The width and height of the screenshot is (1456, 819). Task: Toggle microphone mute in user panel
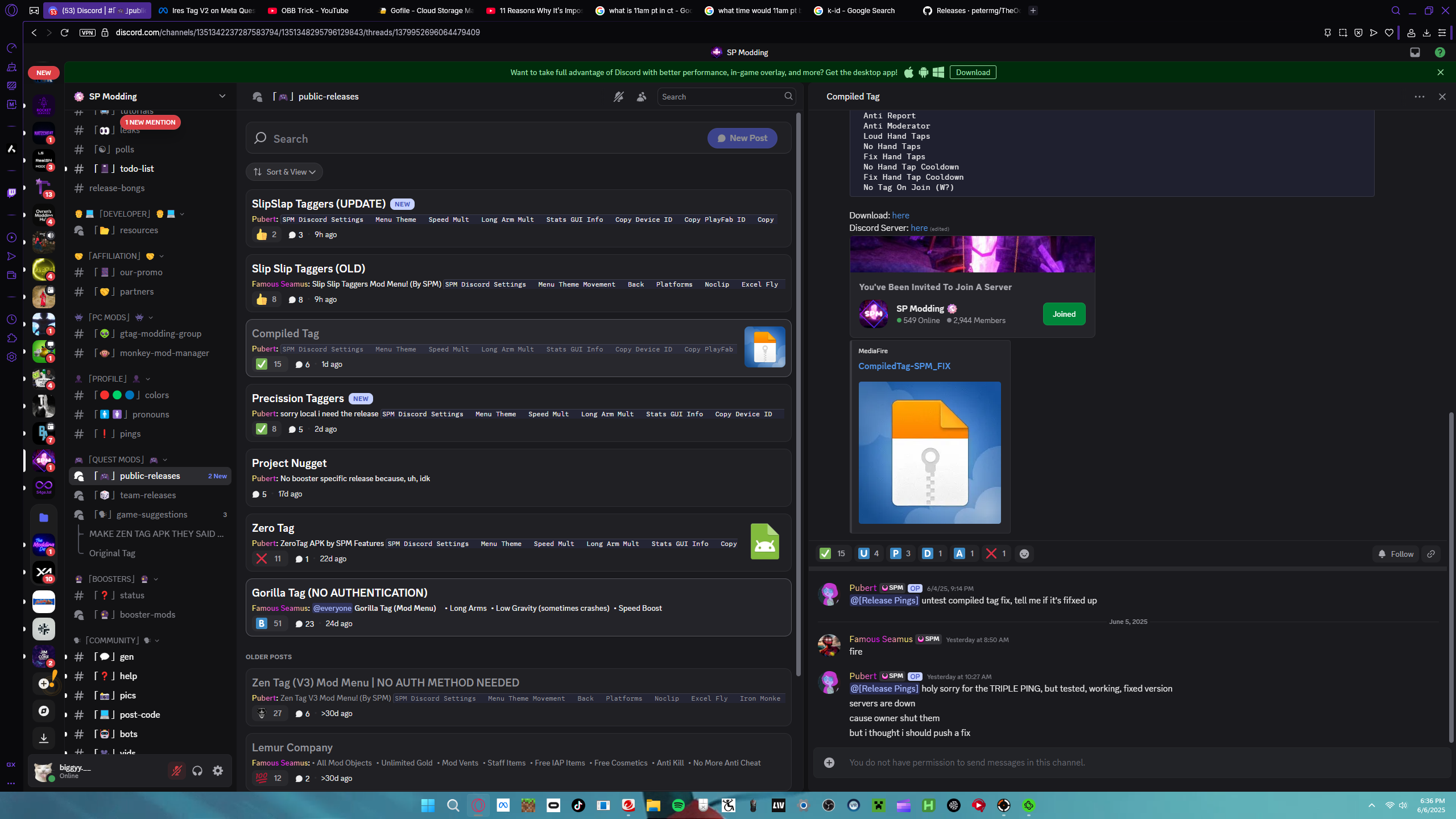point(177,771)
